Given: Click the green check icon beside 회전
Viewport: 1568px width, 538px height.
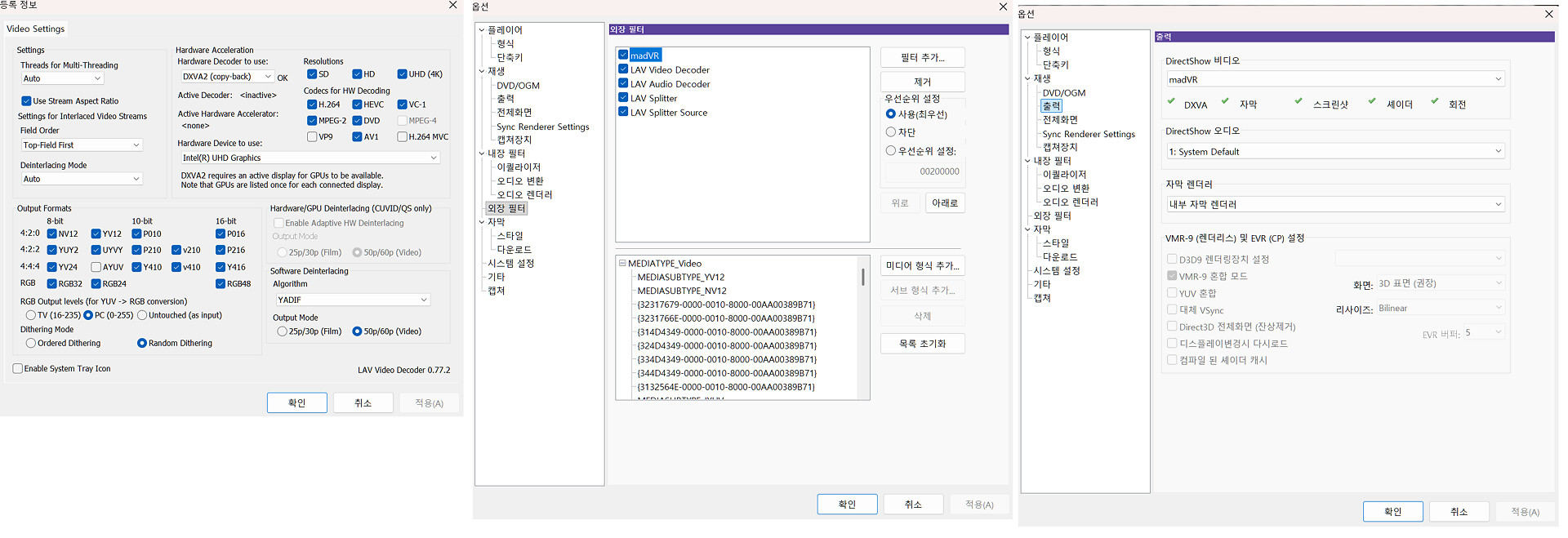Looking at the screenshot, I should [x=1434, y=101].
